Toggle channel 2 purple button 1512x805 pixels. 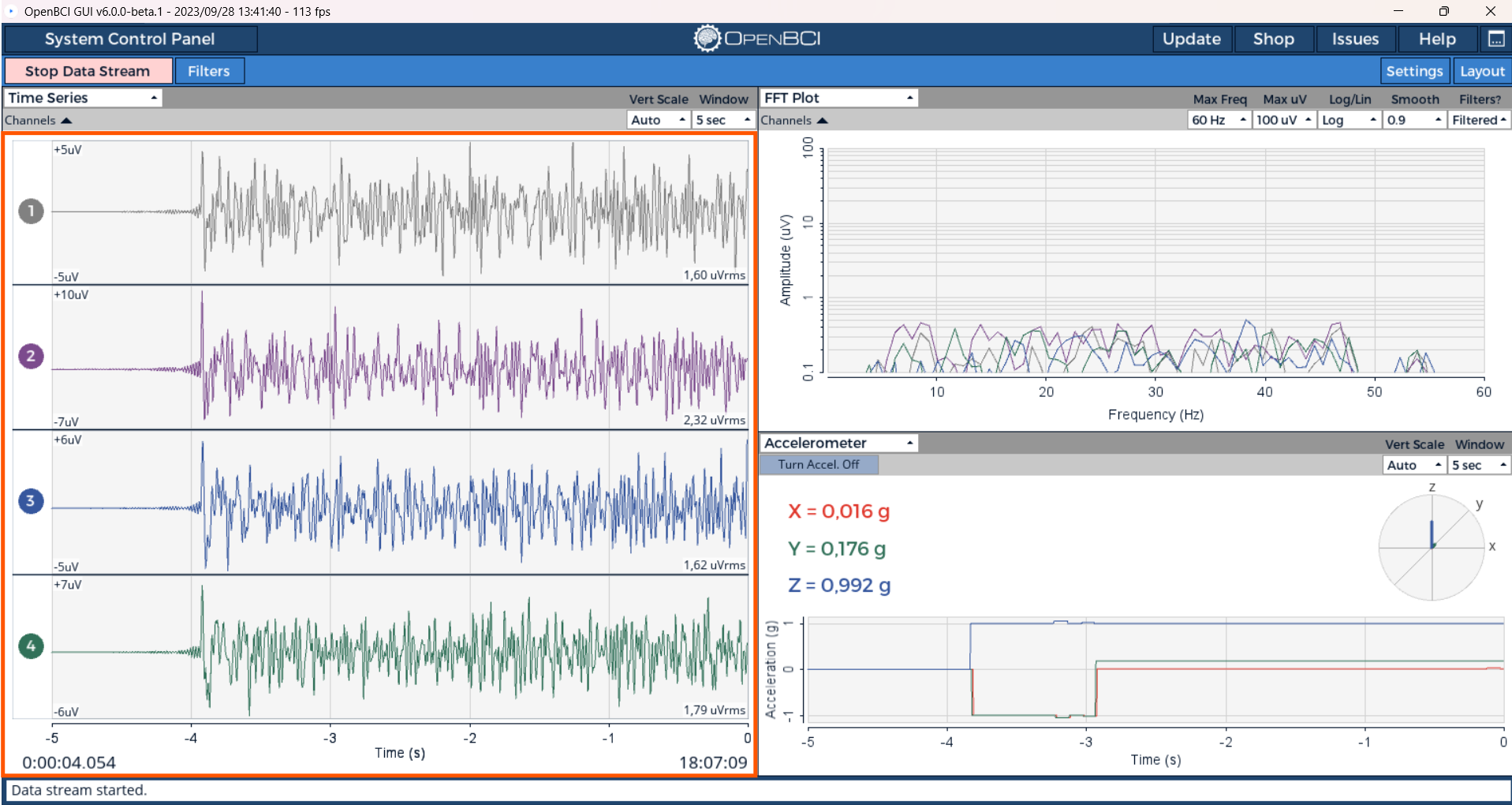pos(31,356)
